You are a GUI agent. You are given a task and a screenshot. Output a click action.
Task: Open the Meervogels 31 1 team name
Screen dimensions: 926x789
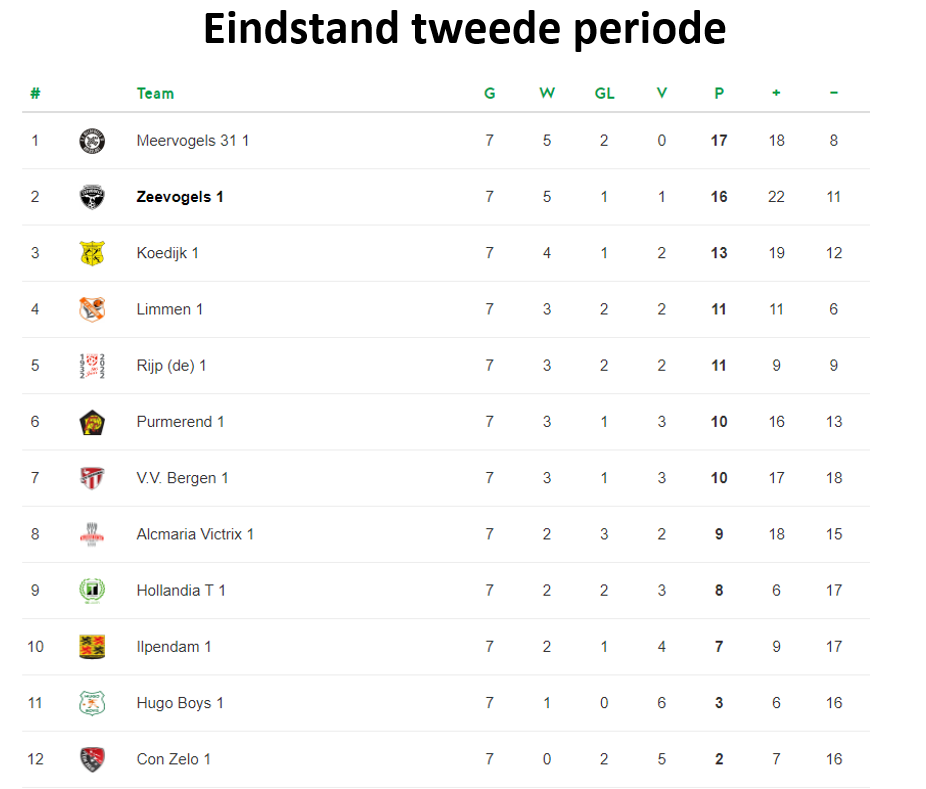tap(193, 141)
